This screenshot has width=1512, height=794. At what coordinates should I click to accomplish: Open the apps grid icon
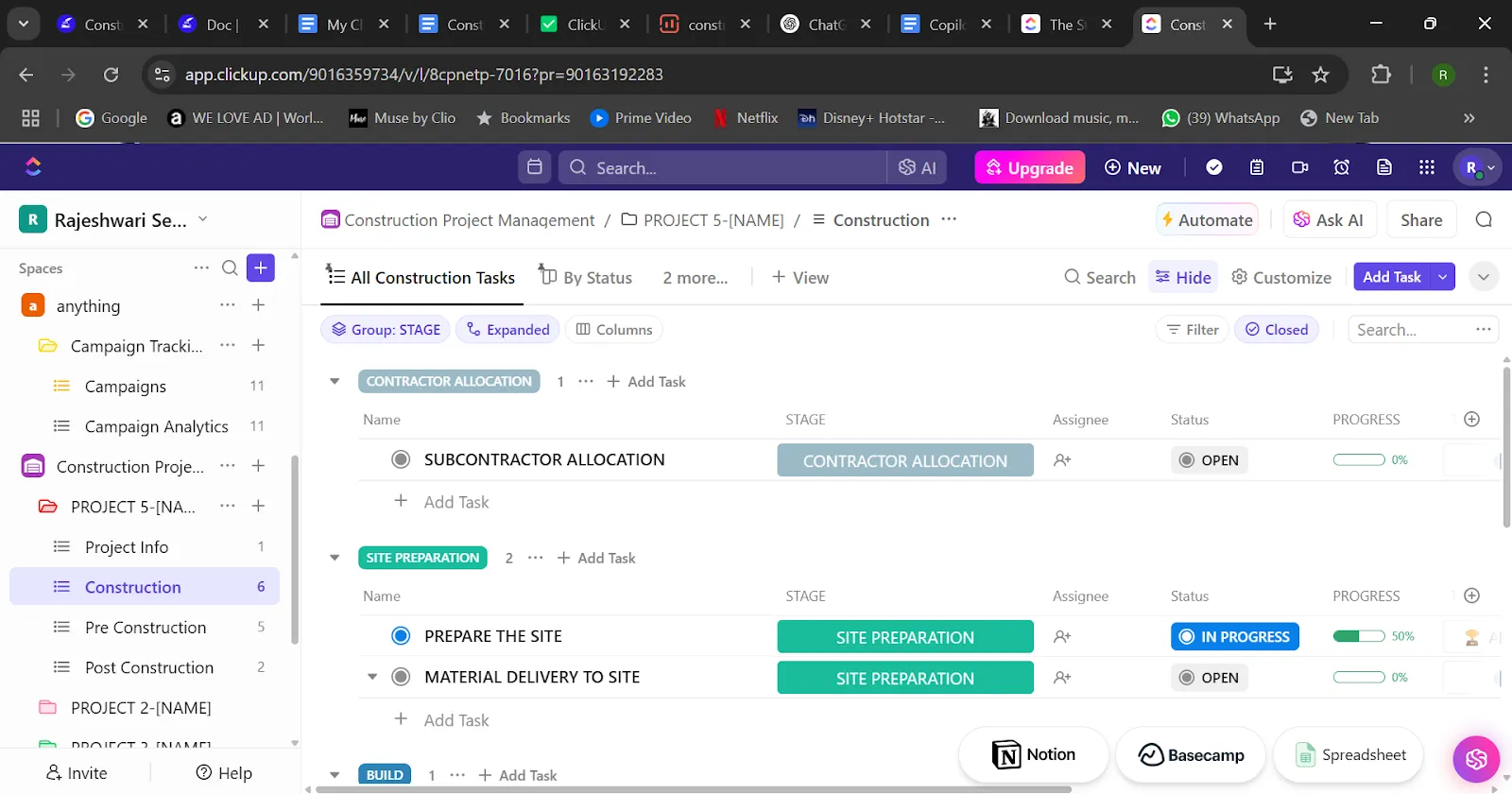(x=1427, y=167)
